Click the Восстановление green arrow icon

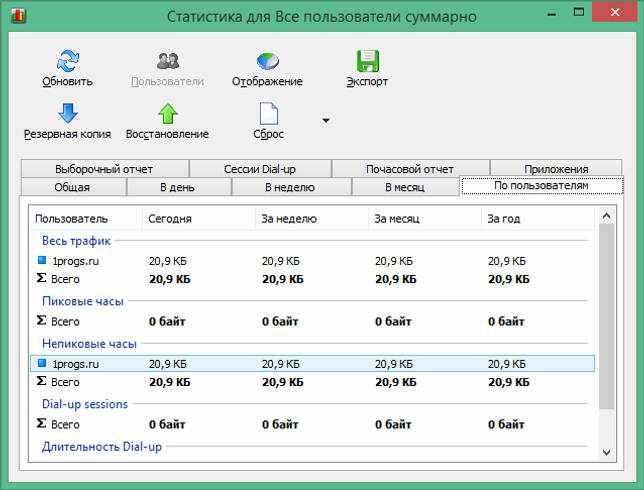coord(168,113)
